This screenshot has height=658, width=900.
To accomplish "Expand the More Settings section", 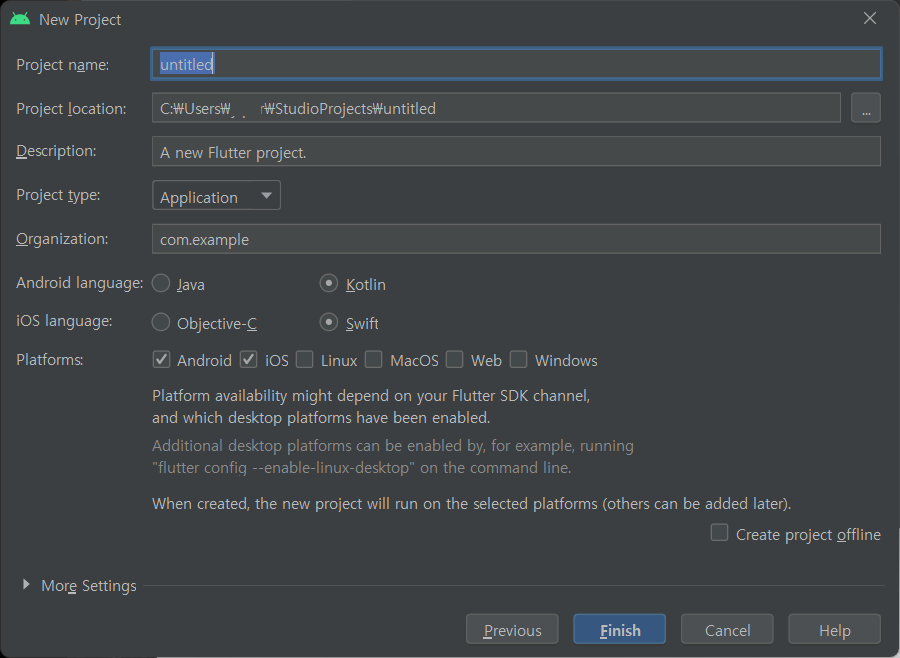I will pos(26,585).
